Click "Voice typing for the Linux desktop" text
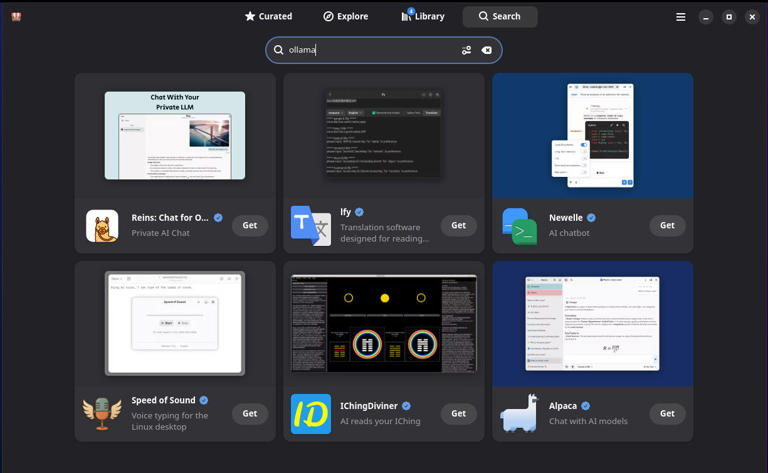 tap(169, 421)
